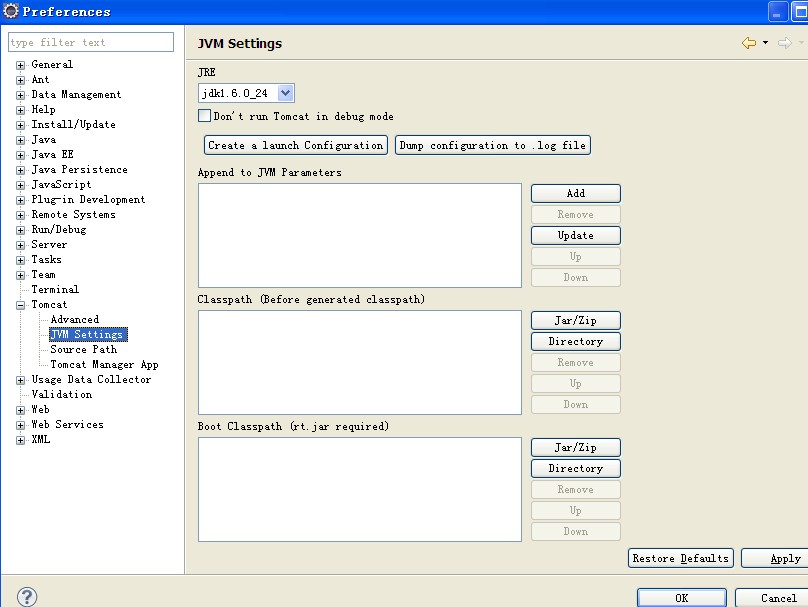Confirm with the OK button

coord(682,598)
